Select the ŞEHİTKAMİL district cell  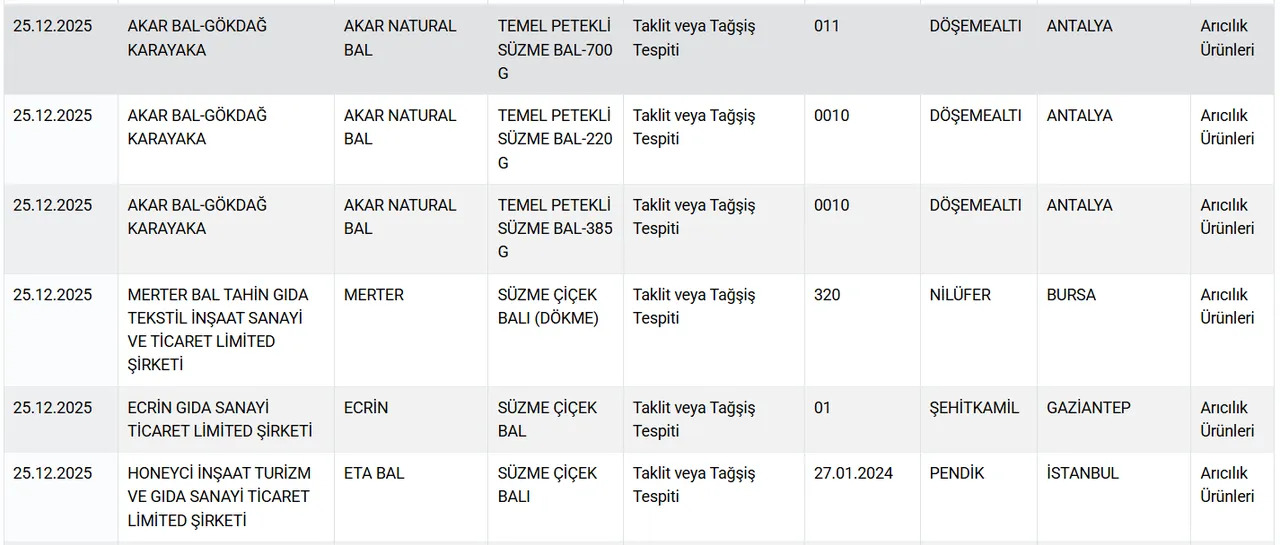click(x=974, y=408)
